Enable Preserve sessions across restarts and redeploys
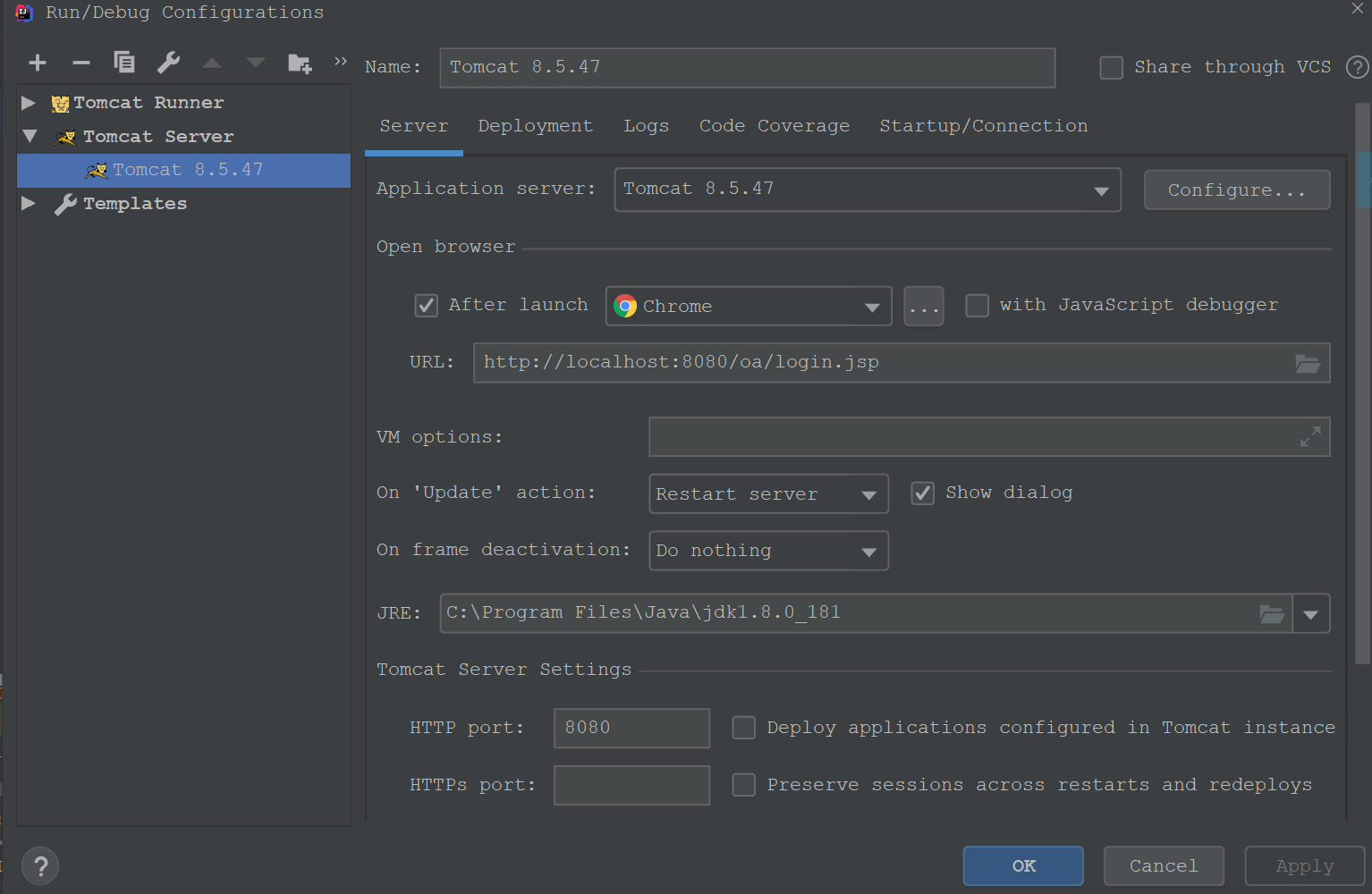Screen dimensions: 1372x894 [744, 785]
